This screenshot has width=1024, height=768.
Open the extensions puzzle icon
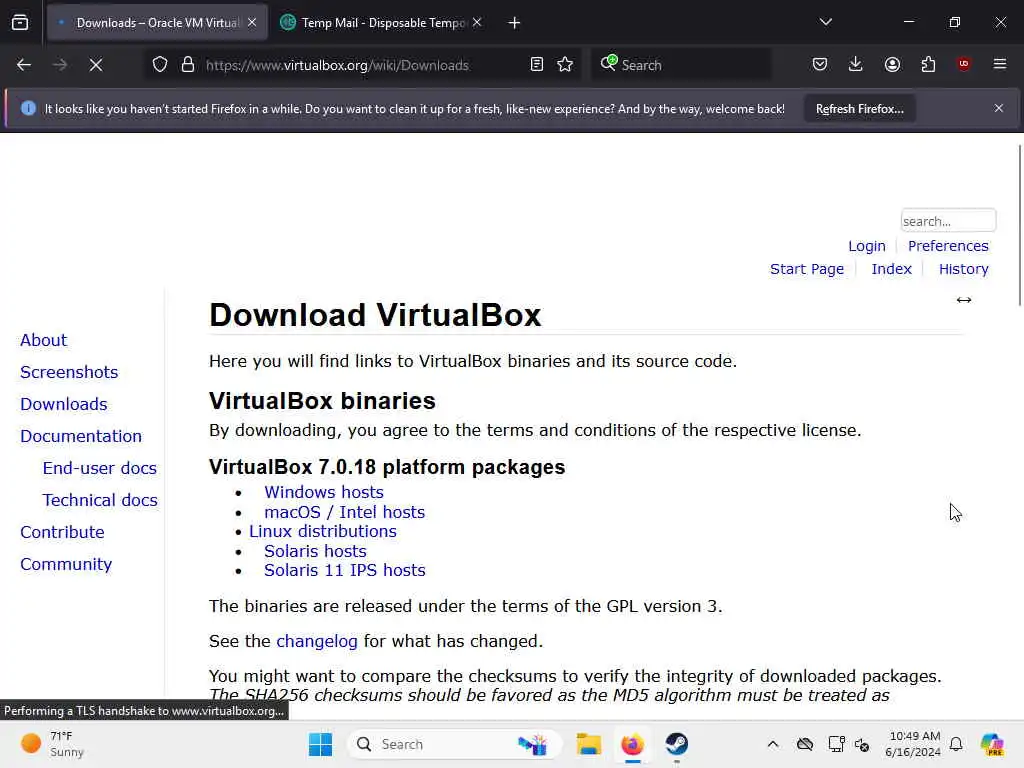[x=928, y=65]
